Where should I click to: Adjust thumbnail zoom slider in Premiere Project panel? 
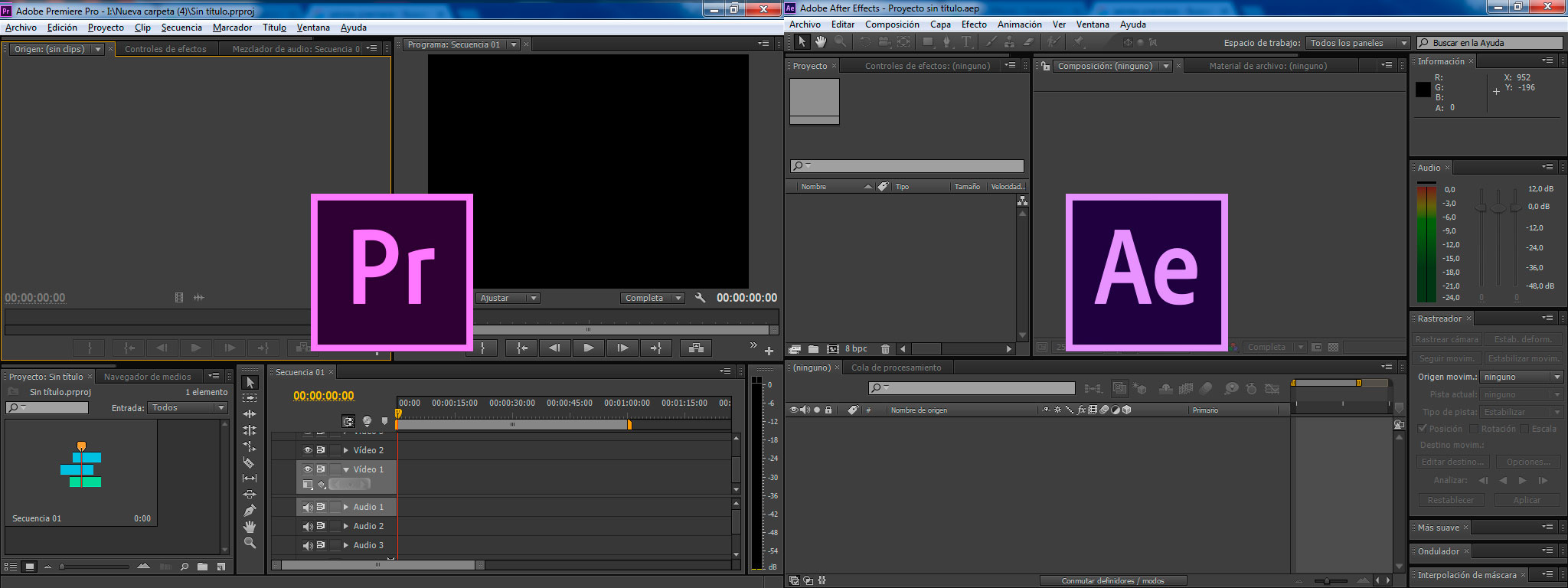coord(93,567)
